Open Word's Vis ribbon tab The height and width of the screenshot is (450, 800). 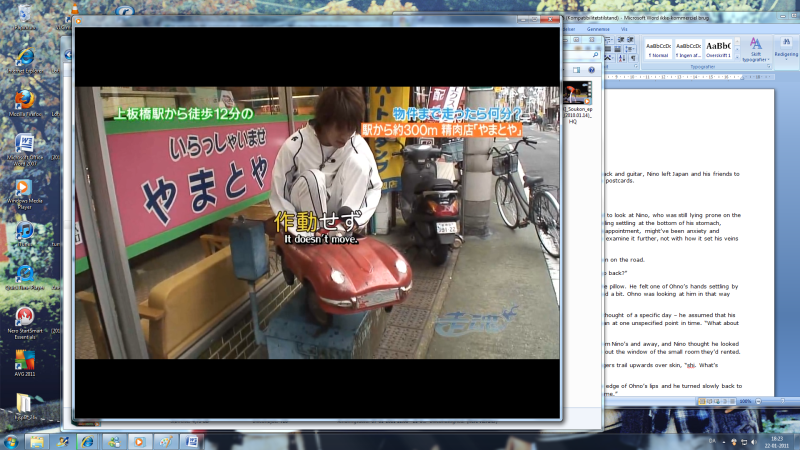click(623, 29)
